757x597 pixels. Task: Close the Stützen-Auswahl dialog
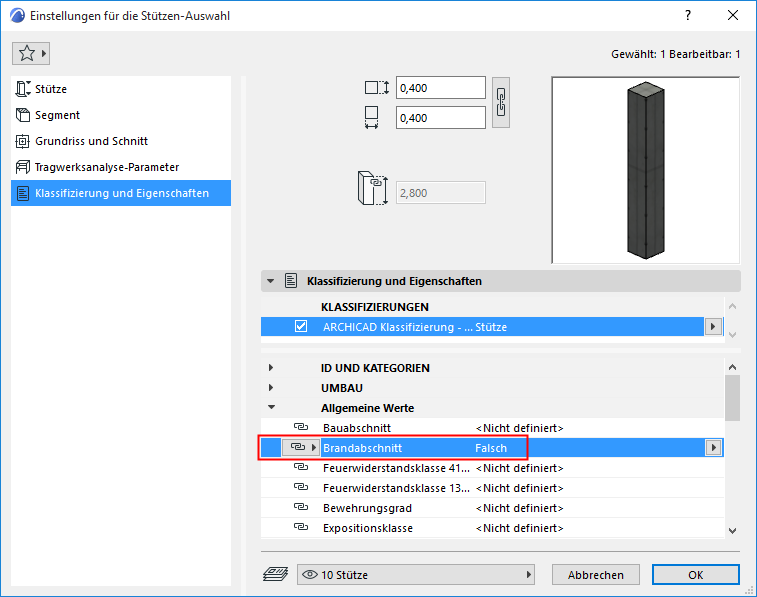(733, 15)
